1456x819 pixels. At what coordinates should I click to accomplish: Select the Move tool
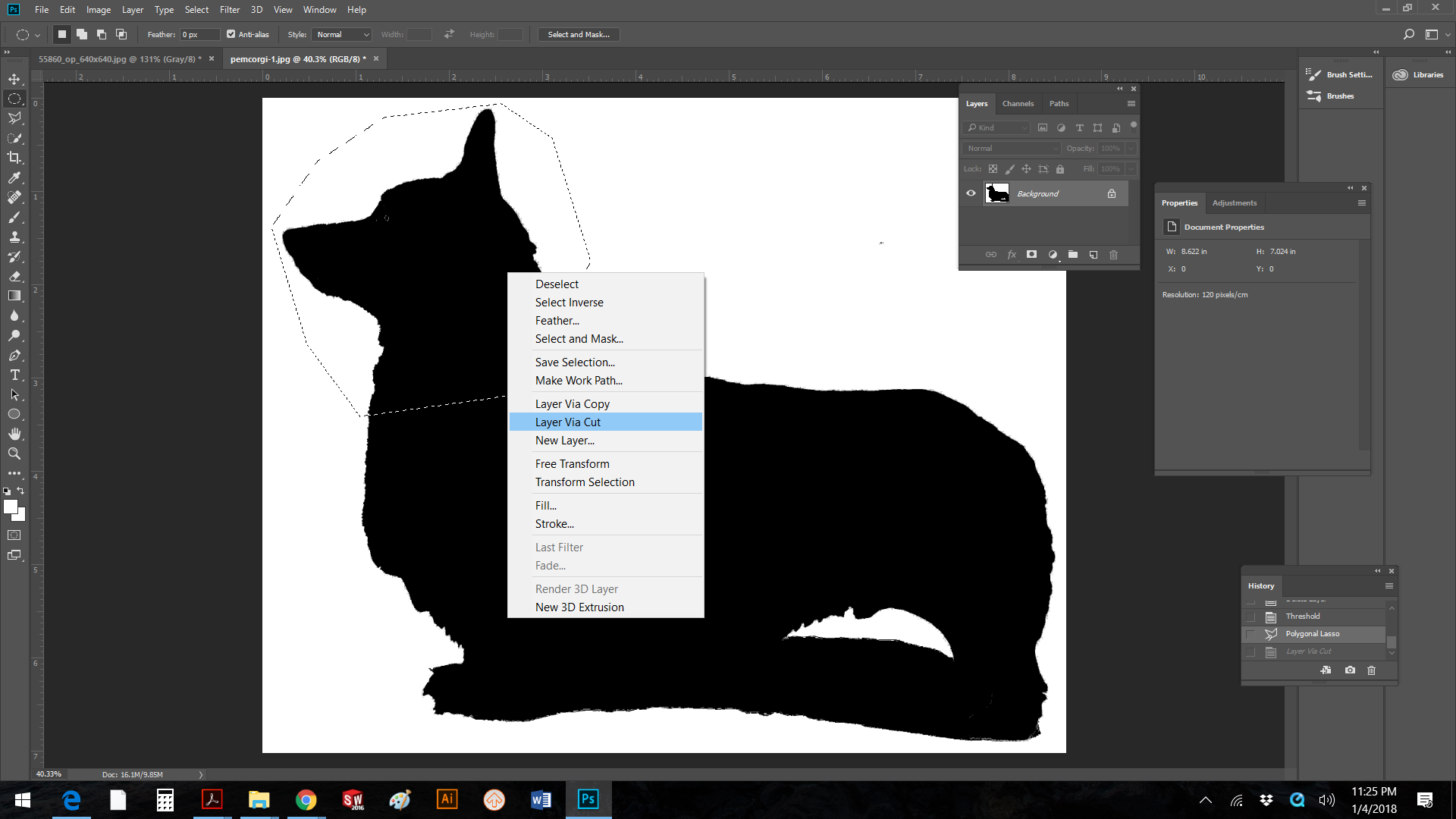point(14,79)
